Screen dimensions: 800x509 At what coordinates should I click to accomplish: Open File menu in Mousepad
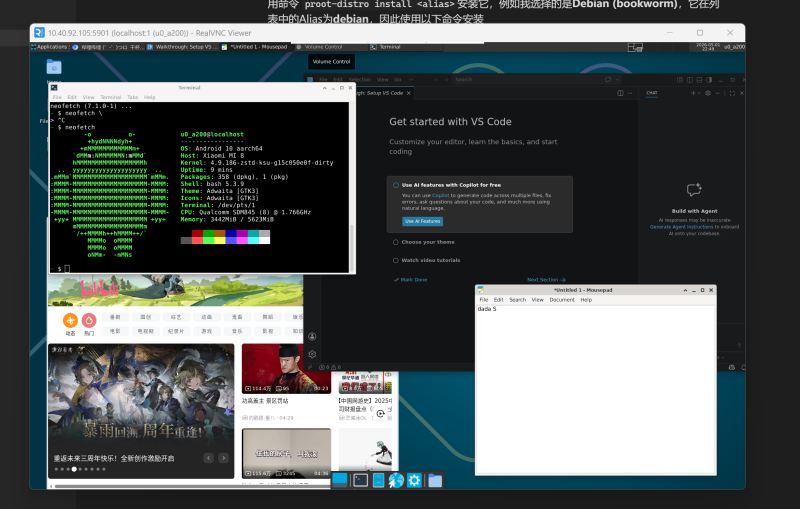point(484,300)
